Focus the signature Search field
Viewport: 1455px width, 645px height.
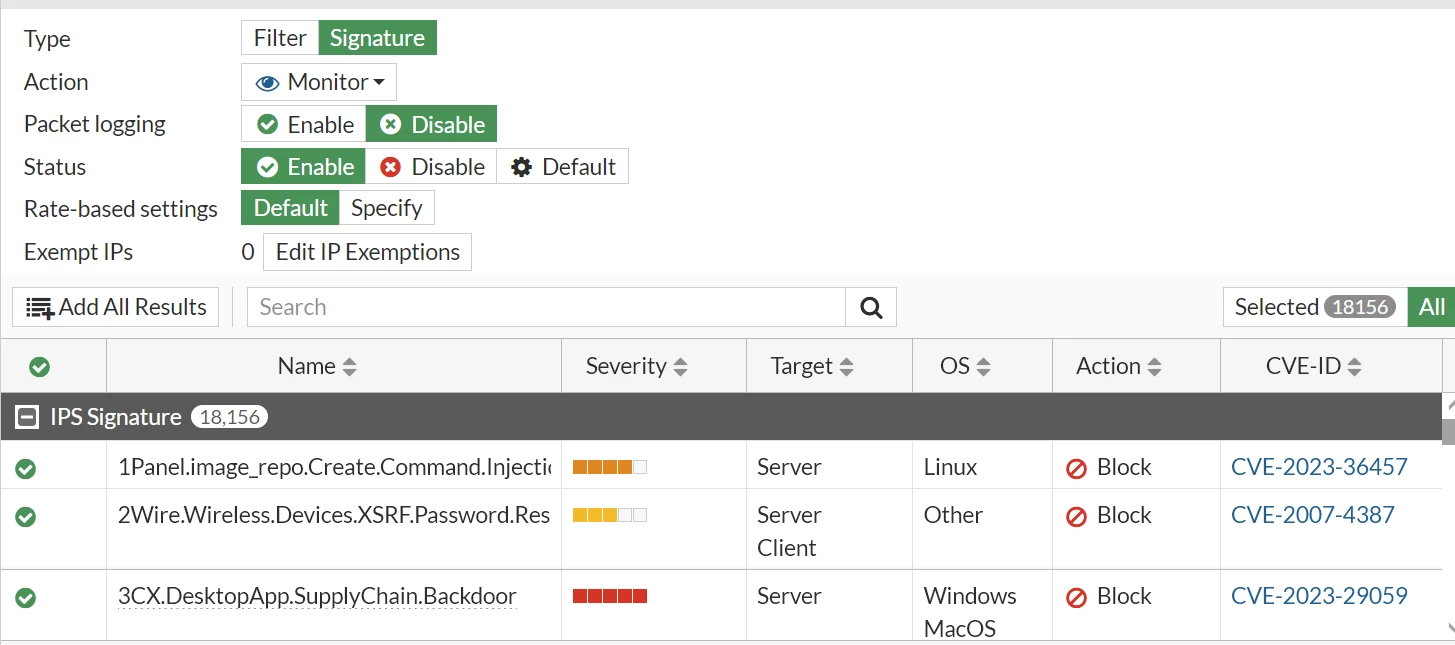(546, 307)
